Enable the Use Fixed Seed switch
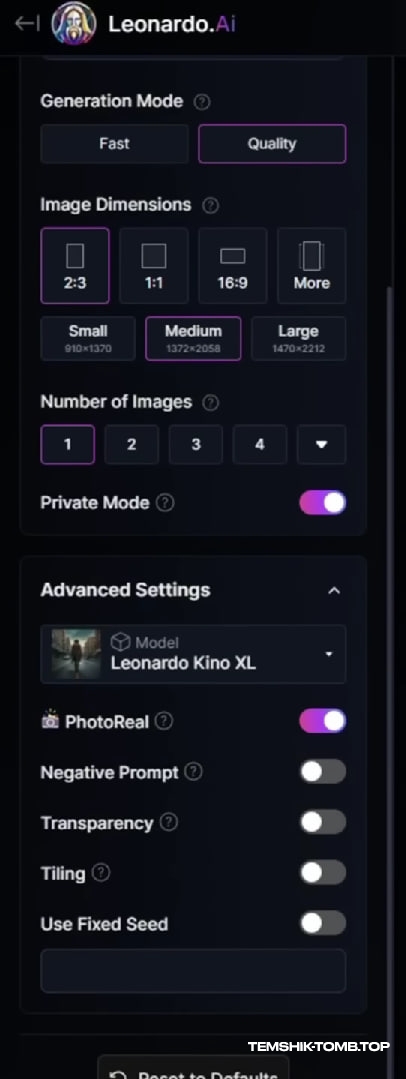The width and height of the screenshot is (406, 1079). pos(322,923)
